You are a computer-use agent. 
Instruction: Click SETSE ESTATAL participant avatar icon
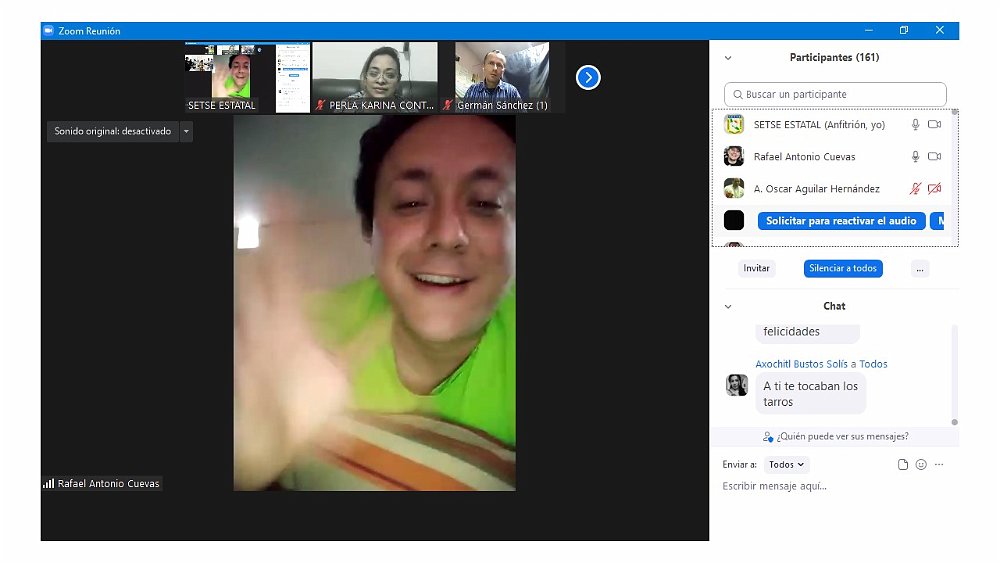[734, 125]
